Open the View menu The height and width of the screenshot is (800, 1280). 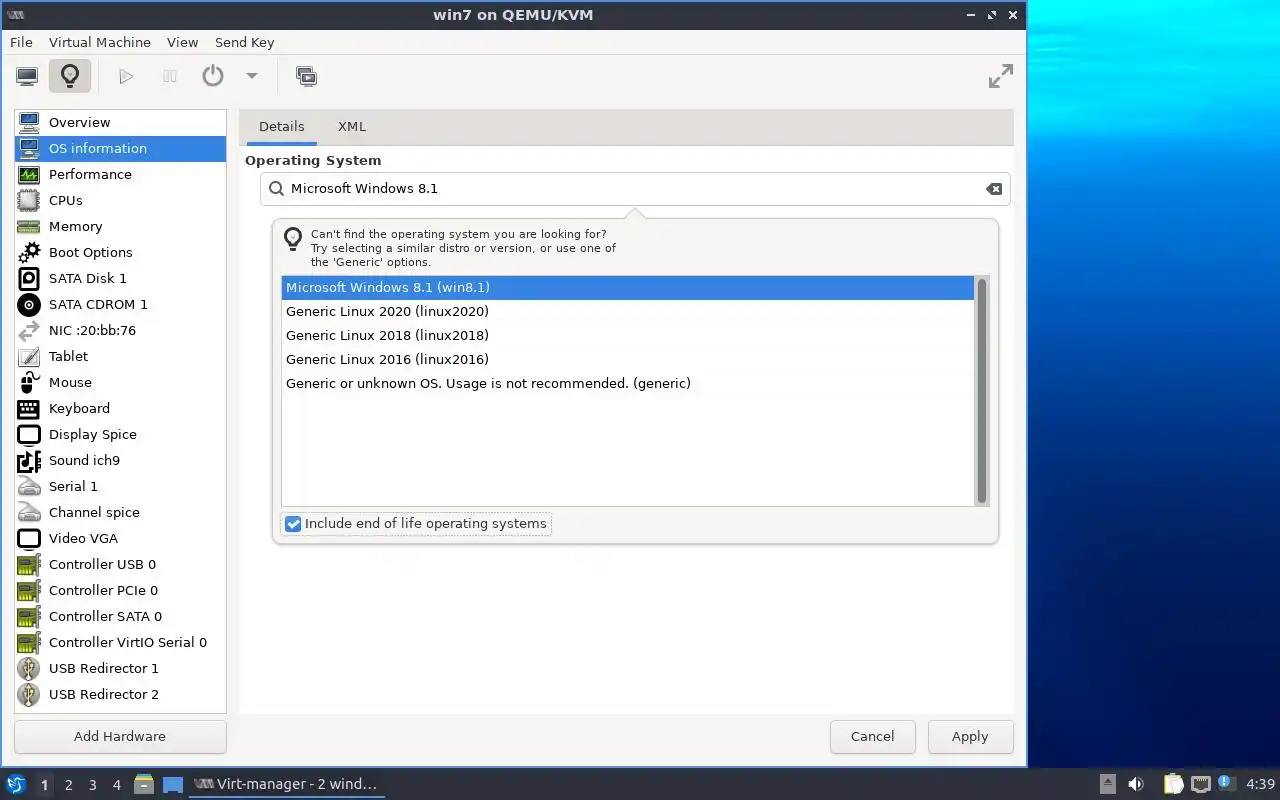point(182,42)
